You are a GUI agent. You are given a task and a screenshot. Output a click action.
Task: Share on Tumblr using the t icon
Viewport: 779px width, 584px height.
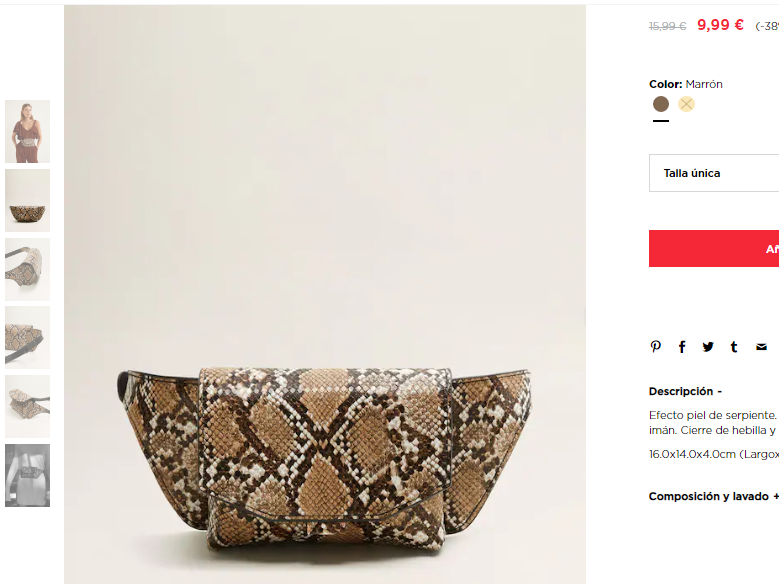(734, 347)
